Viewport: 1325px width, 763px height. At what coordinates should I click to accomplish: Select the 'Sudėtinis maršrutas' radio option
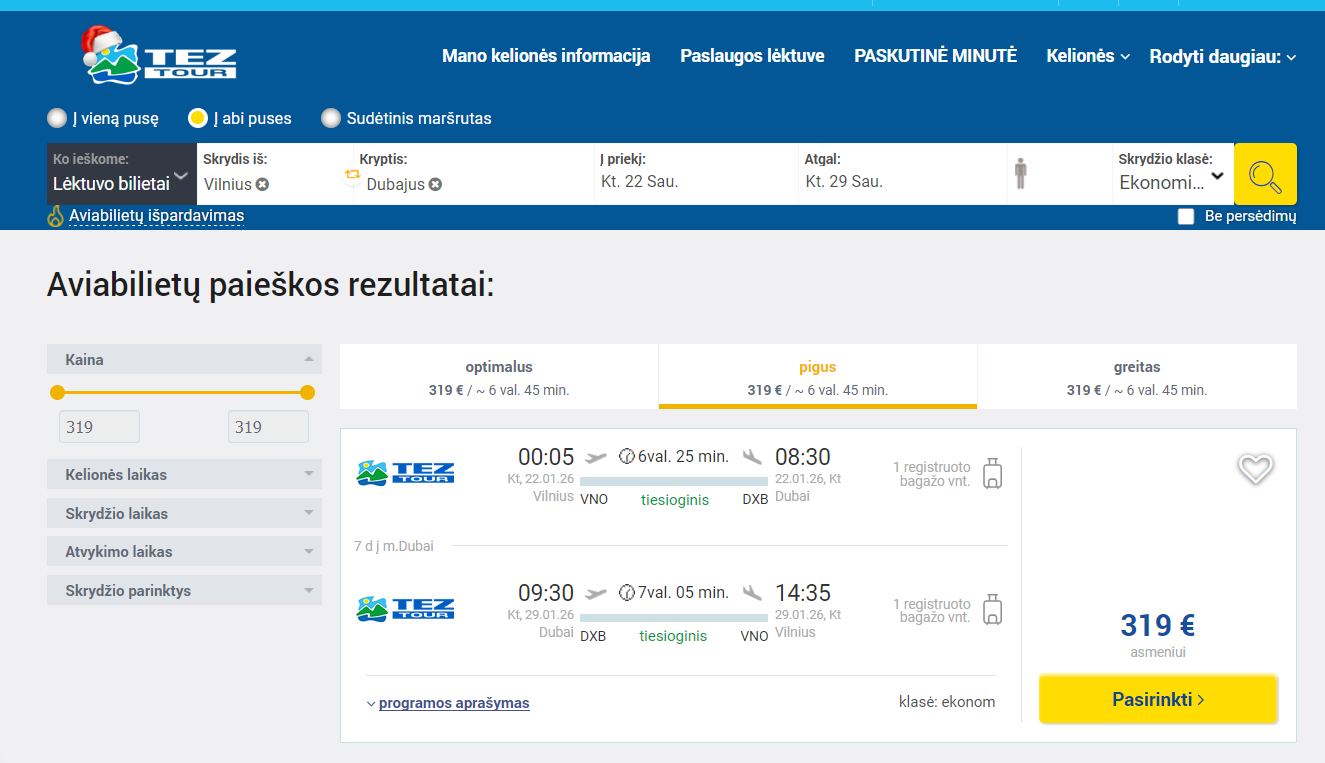coord(331,118)
